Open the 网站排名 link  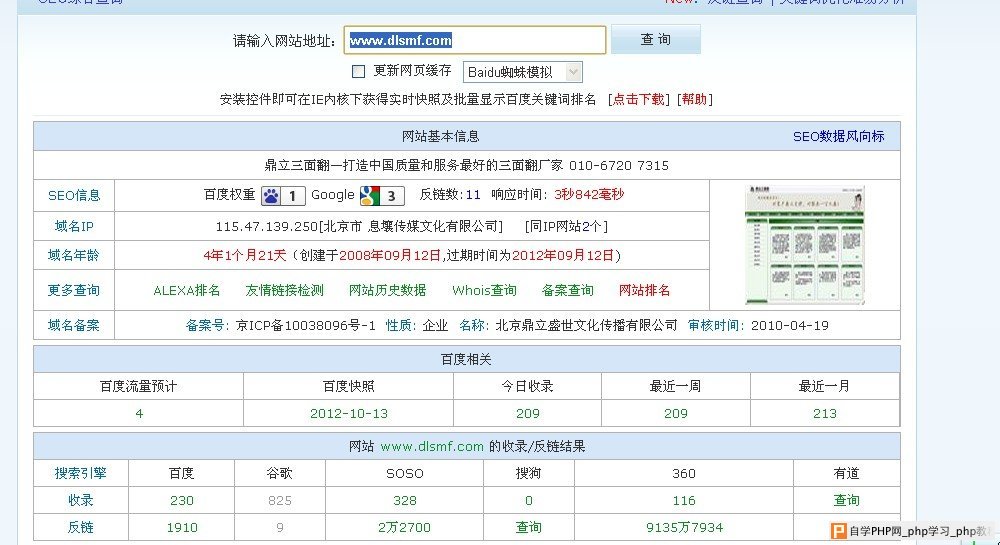point(645,291)
